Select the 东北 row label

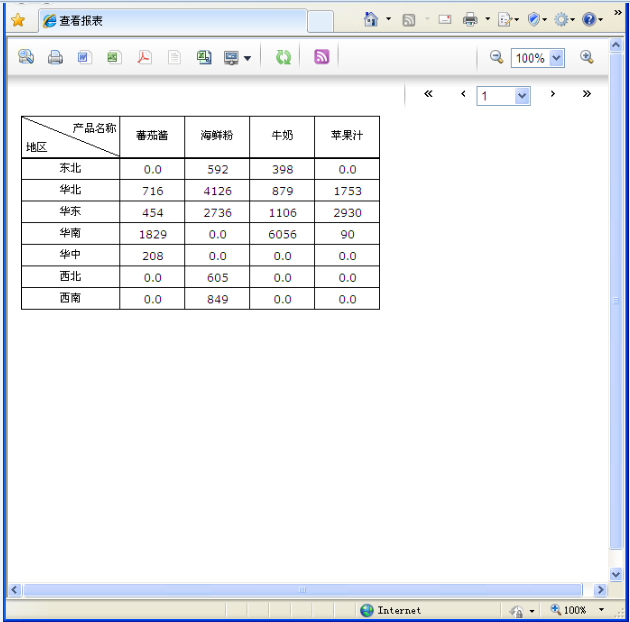[70, 169]
